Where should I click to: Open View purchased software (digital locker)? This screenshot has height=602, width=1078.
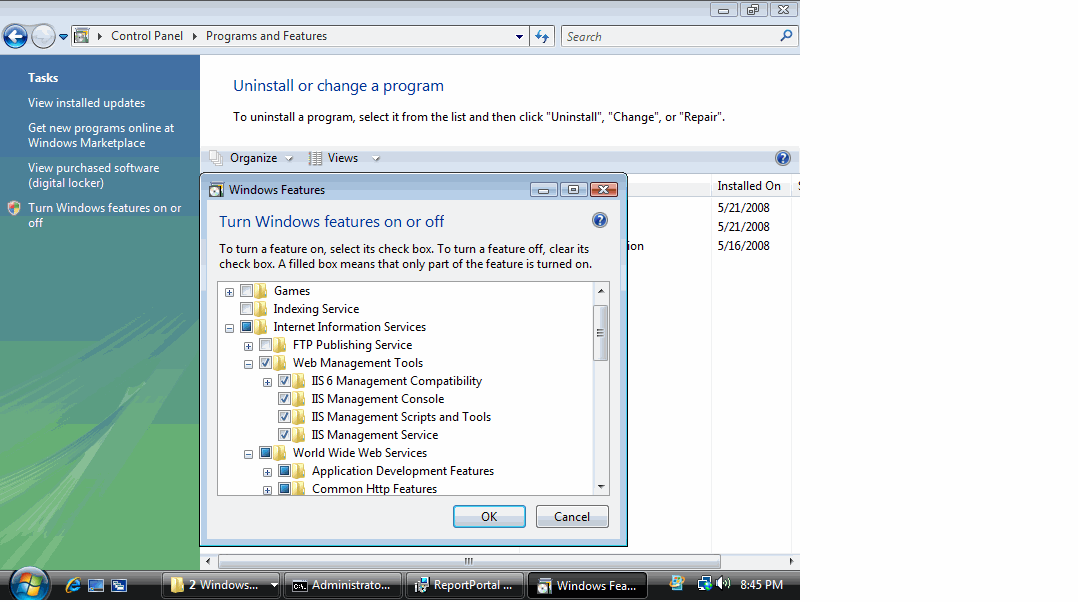(x=94, y=175)
